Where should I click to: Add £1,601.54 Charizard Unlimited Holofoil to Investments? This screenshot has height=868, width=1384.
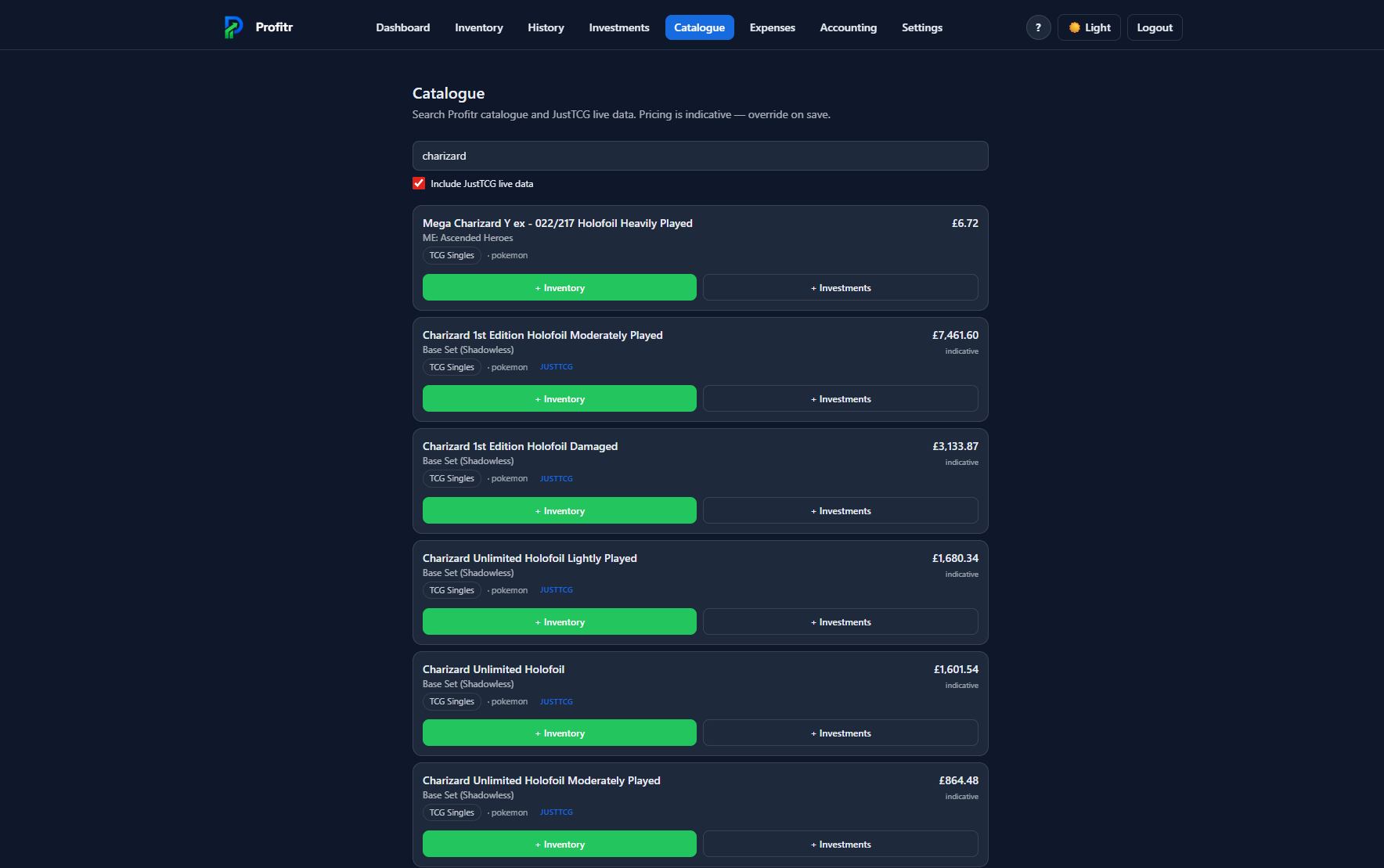tap(841, 733)
